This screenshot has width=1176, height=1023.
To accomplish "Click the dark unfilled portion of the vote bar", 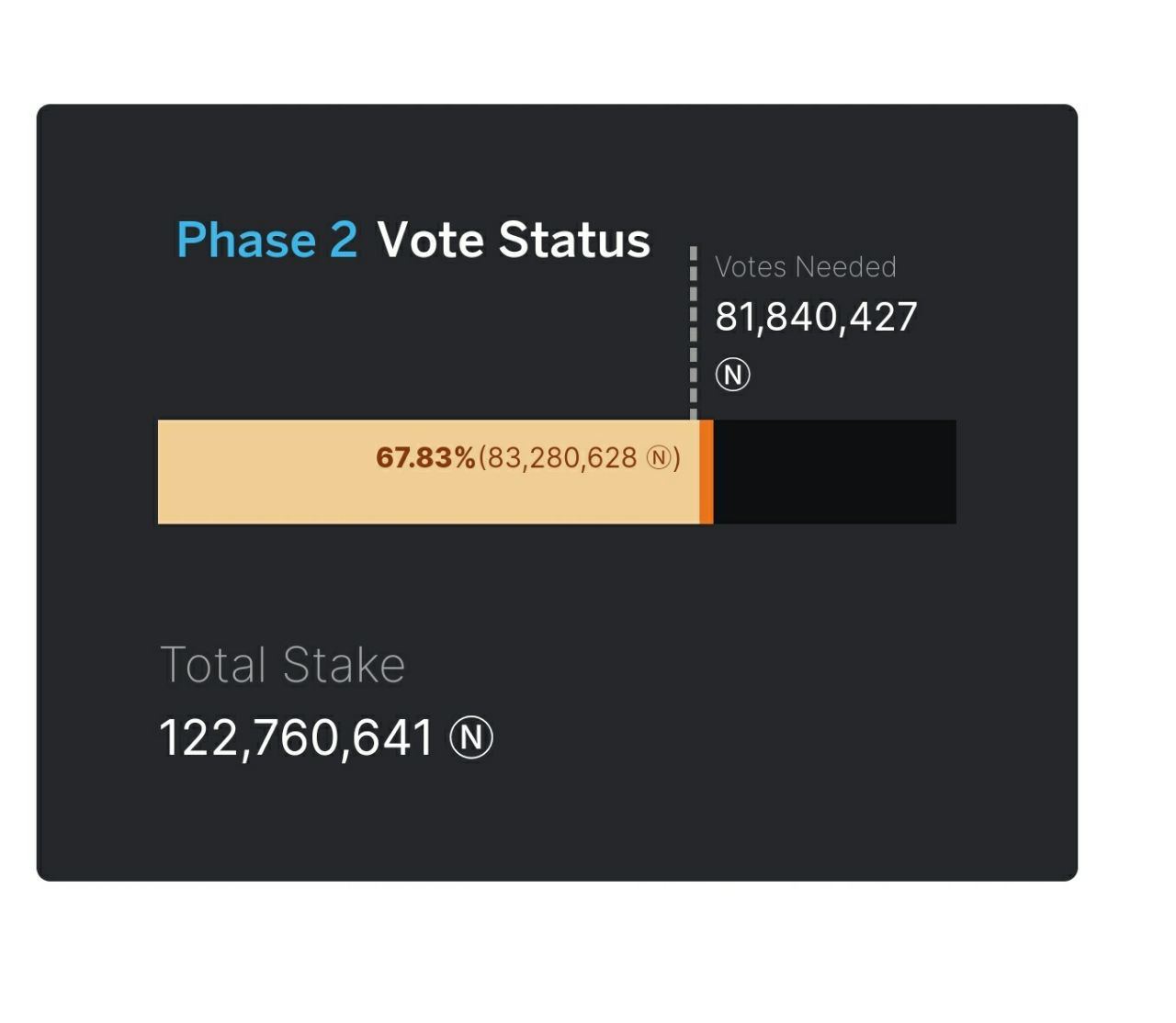I will pos(835,472).
